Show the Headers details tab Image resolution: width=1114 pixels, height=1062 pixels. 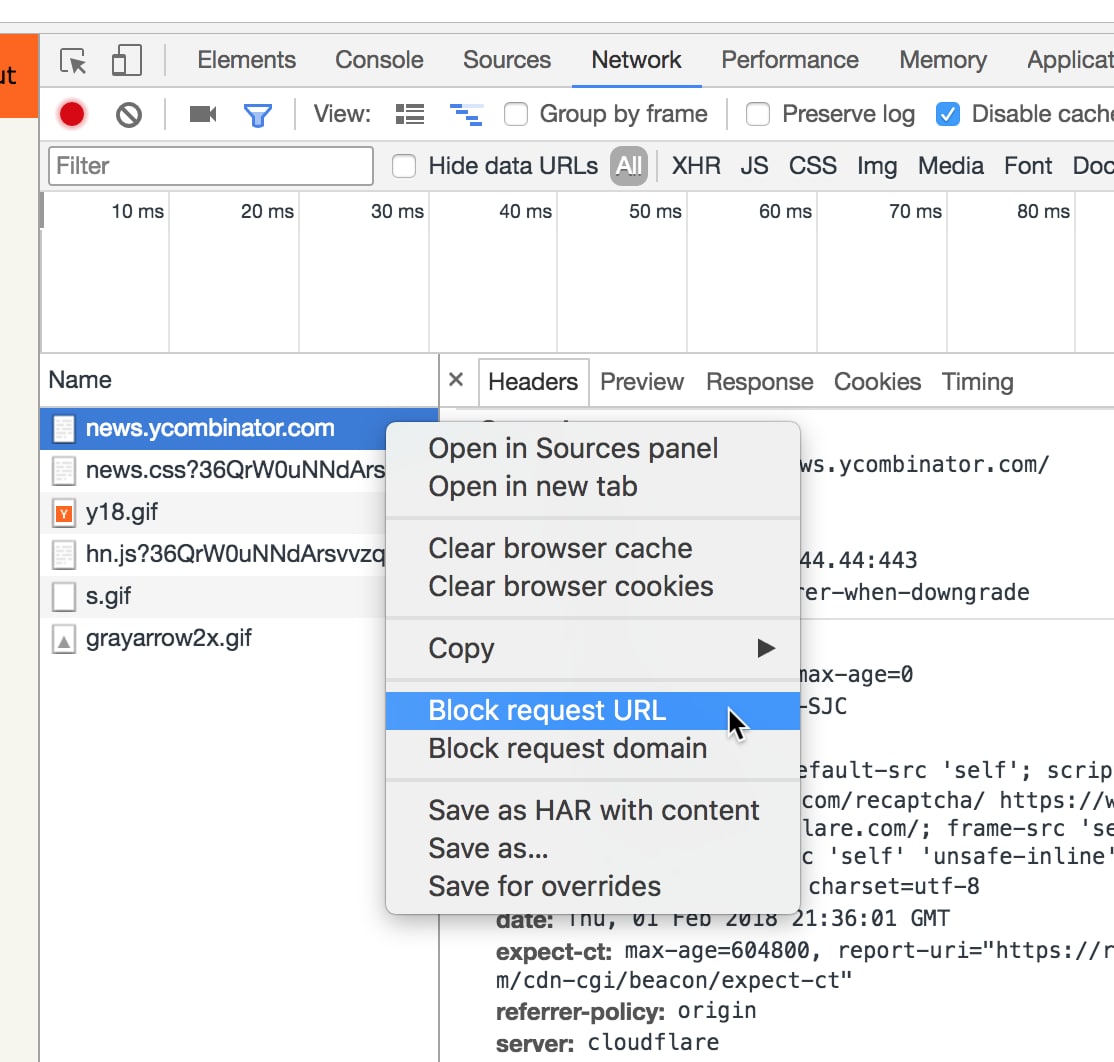534,382
